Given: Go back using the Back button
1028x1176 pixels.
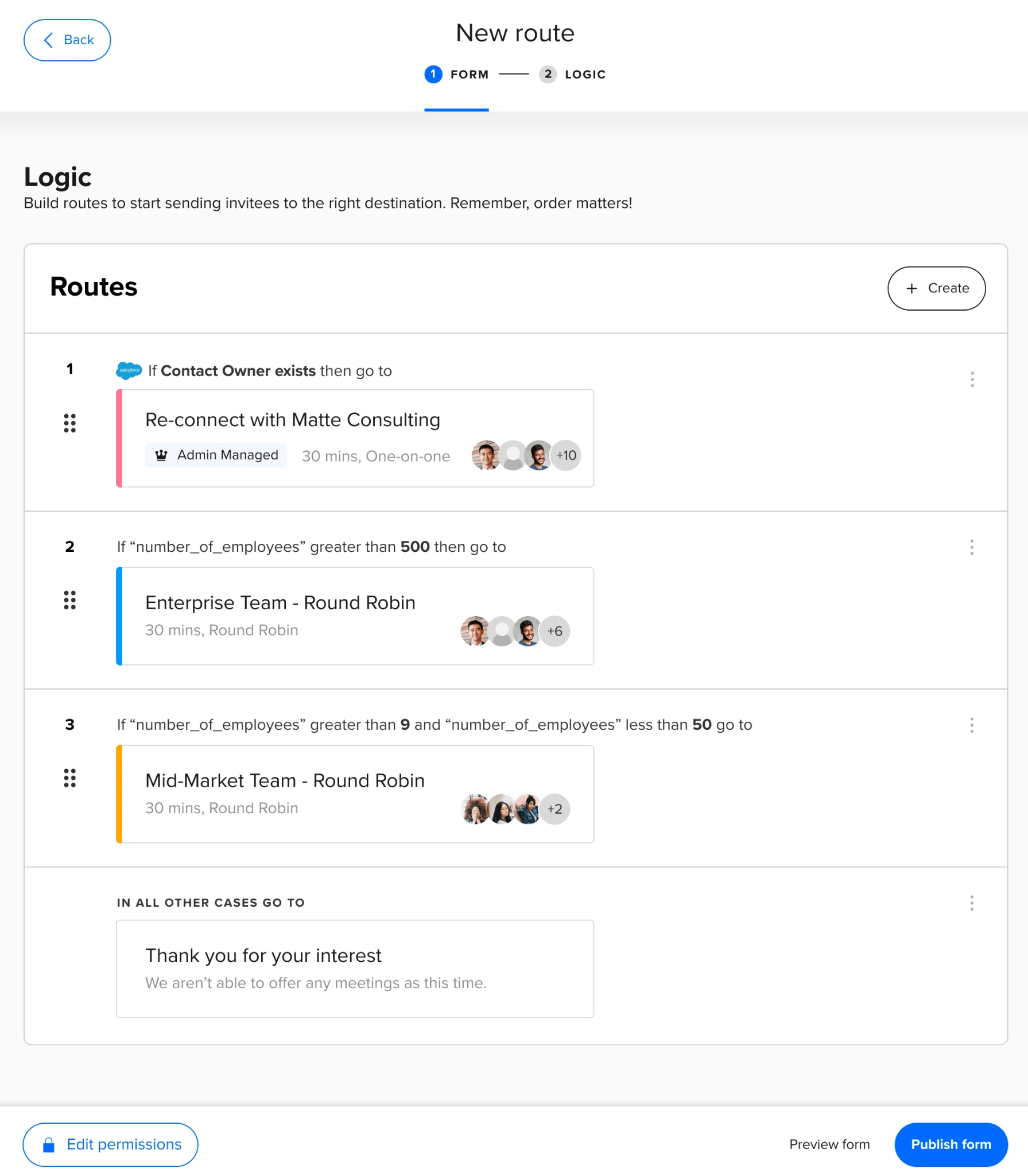Looking at the screenshot, I should 67,40.
